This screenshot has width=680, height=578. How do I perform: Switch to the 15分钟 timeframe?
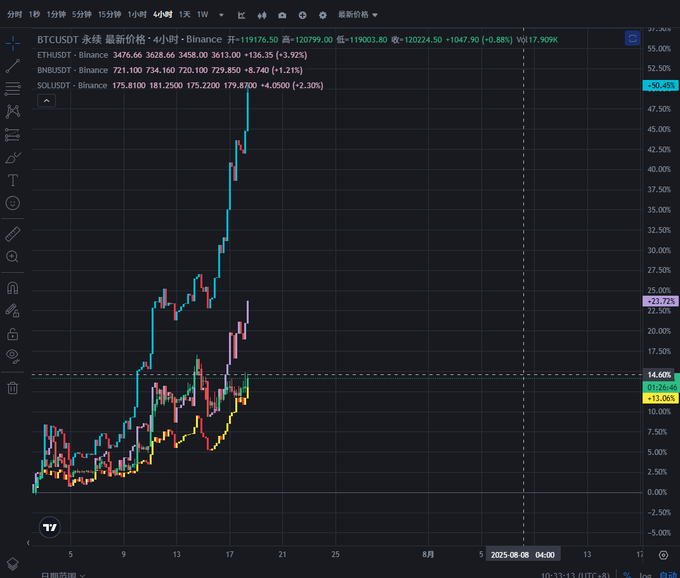(x=109, y=15)
